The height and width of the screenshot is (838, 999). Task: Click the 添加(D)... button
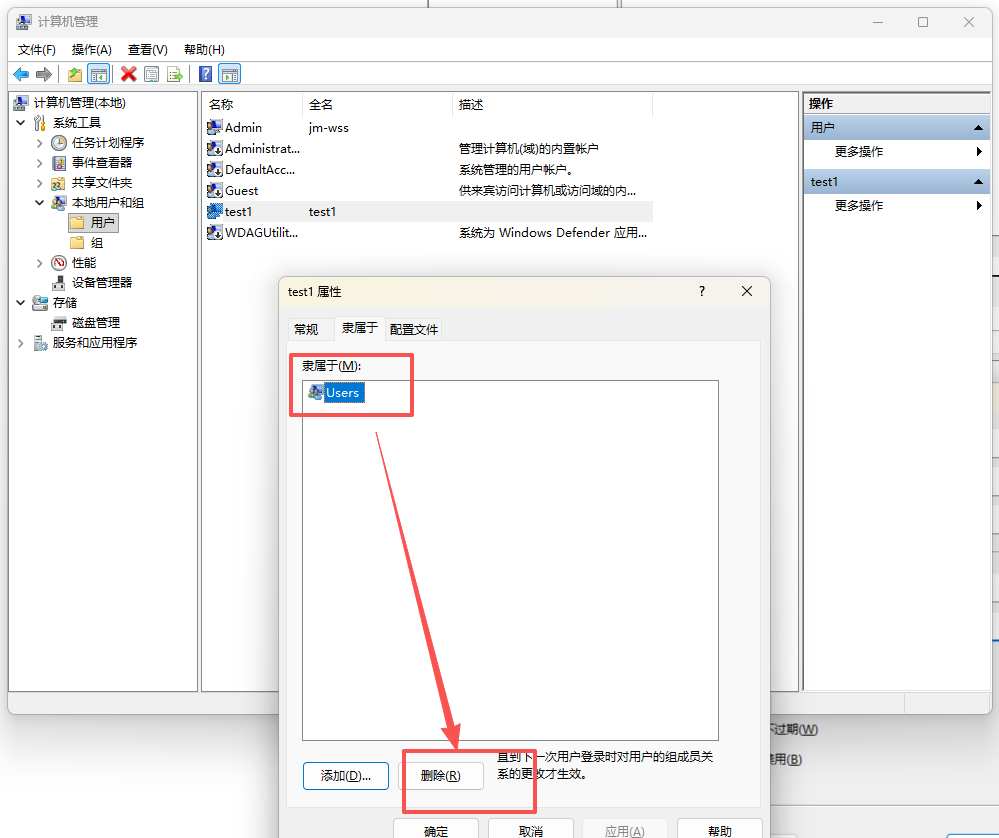(345, 776)
